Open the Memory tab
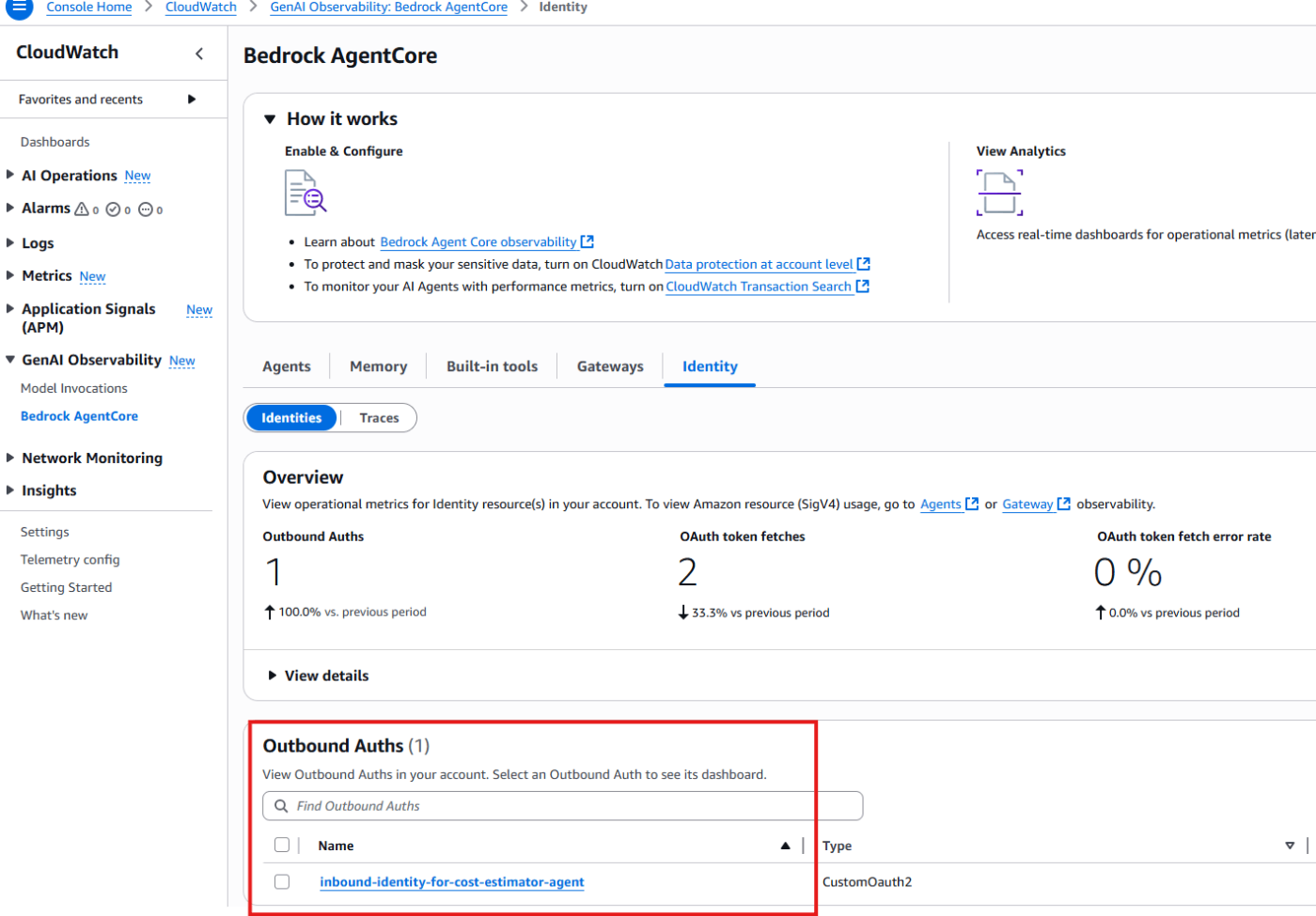Viewport: 1316px width, 916px height. click(379, 366)
